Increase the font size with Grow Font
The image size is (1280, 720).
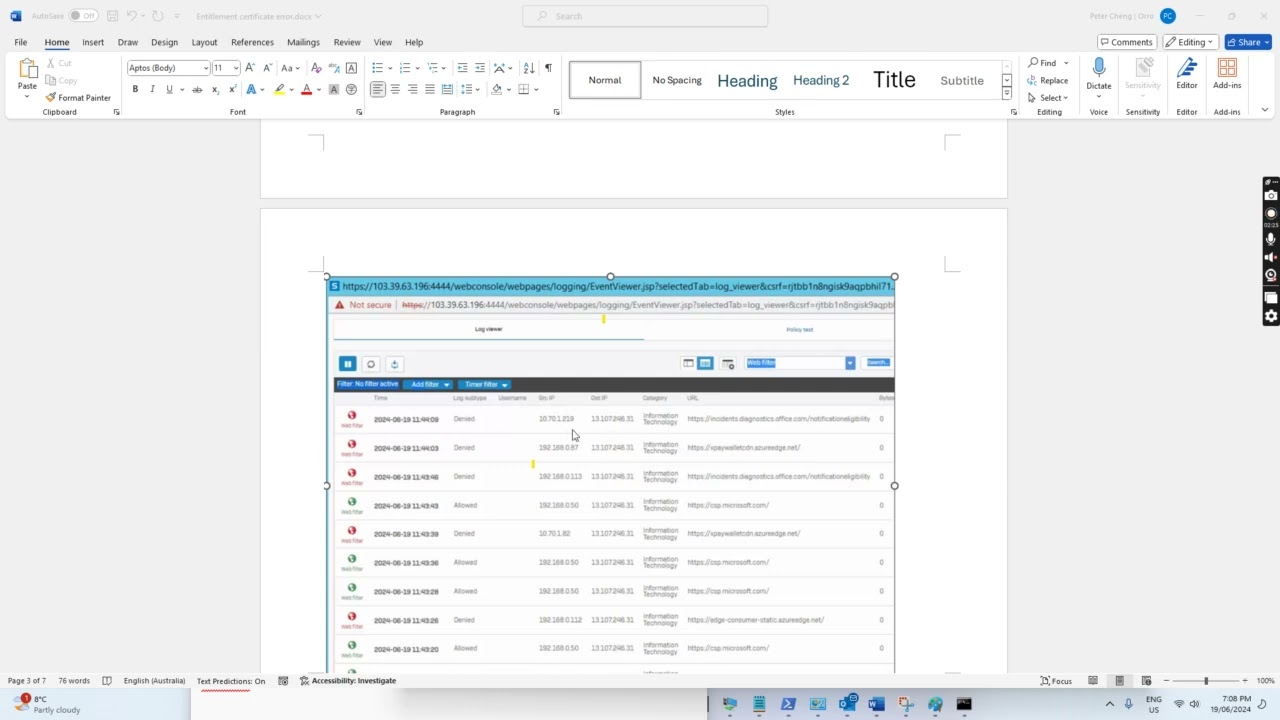pyautogui.click(x=250, y=68)
